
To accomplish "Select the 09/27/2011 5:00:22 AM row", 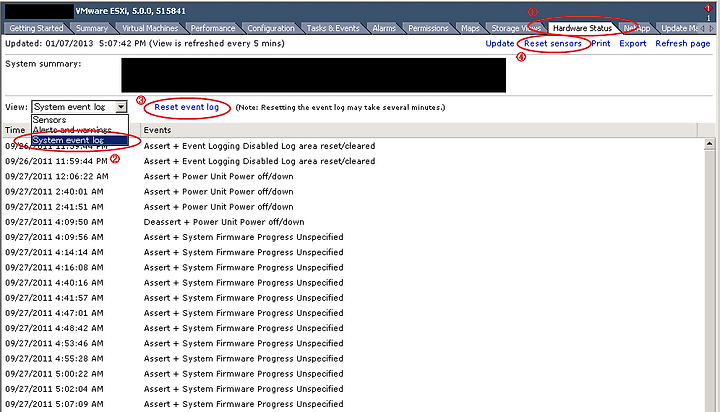I will [353, 373].
